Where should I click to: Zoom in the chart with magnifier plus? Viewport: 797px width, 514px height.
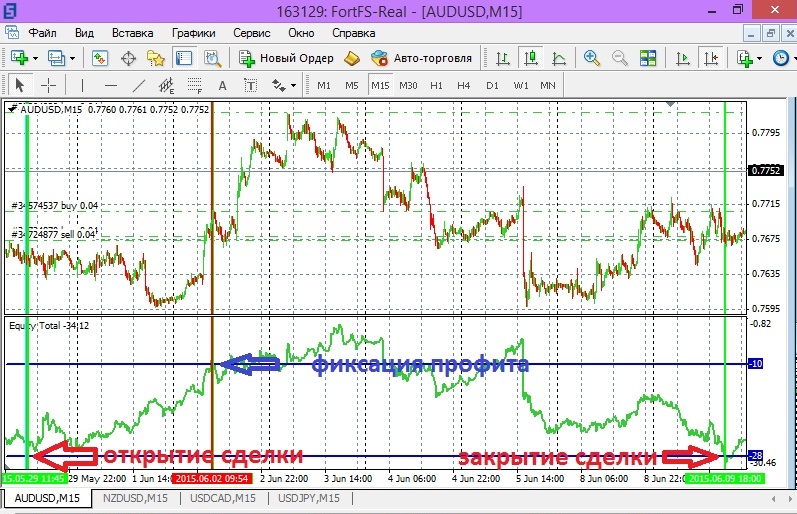592,58
